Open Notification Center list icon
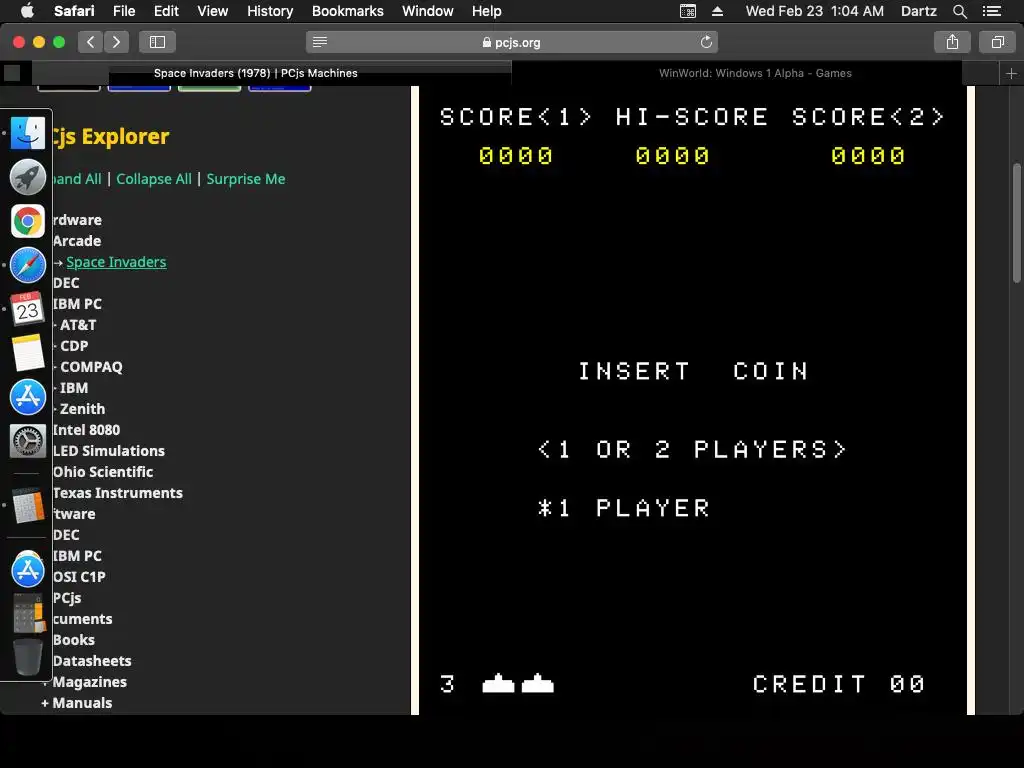The image size is (1024, 768). (x=992, y=11)
